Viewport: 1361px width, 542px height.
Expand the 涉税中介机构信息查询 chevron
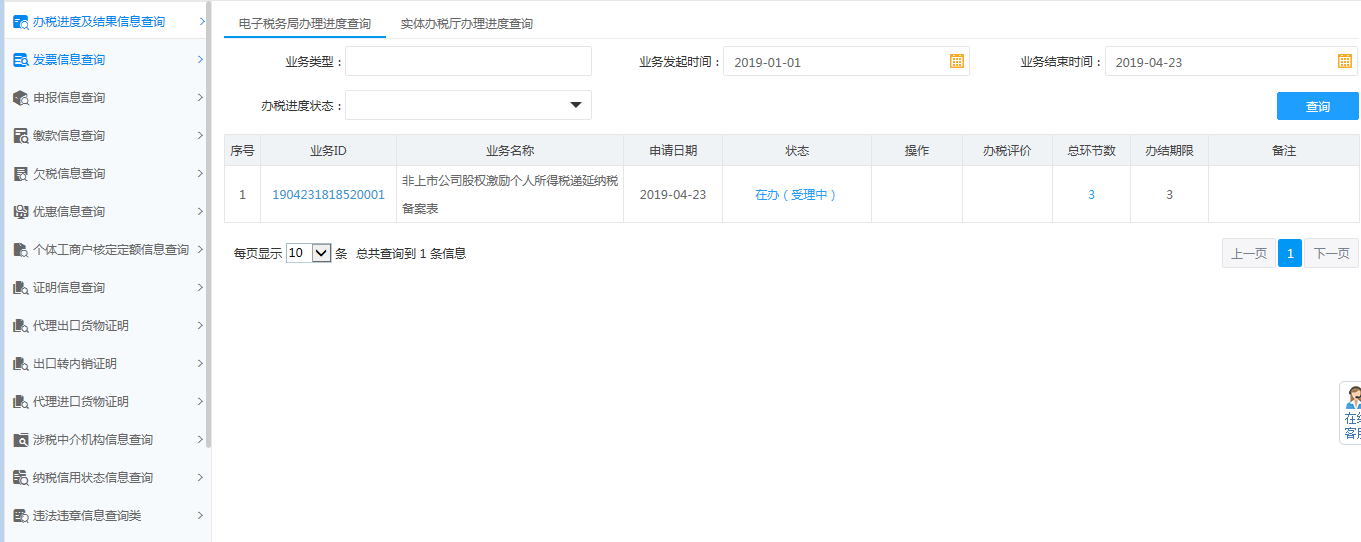pyautogui.click(x=200, y=440)
